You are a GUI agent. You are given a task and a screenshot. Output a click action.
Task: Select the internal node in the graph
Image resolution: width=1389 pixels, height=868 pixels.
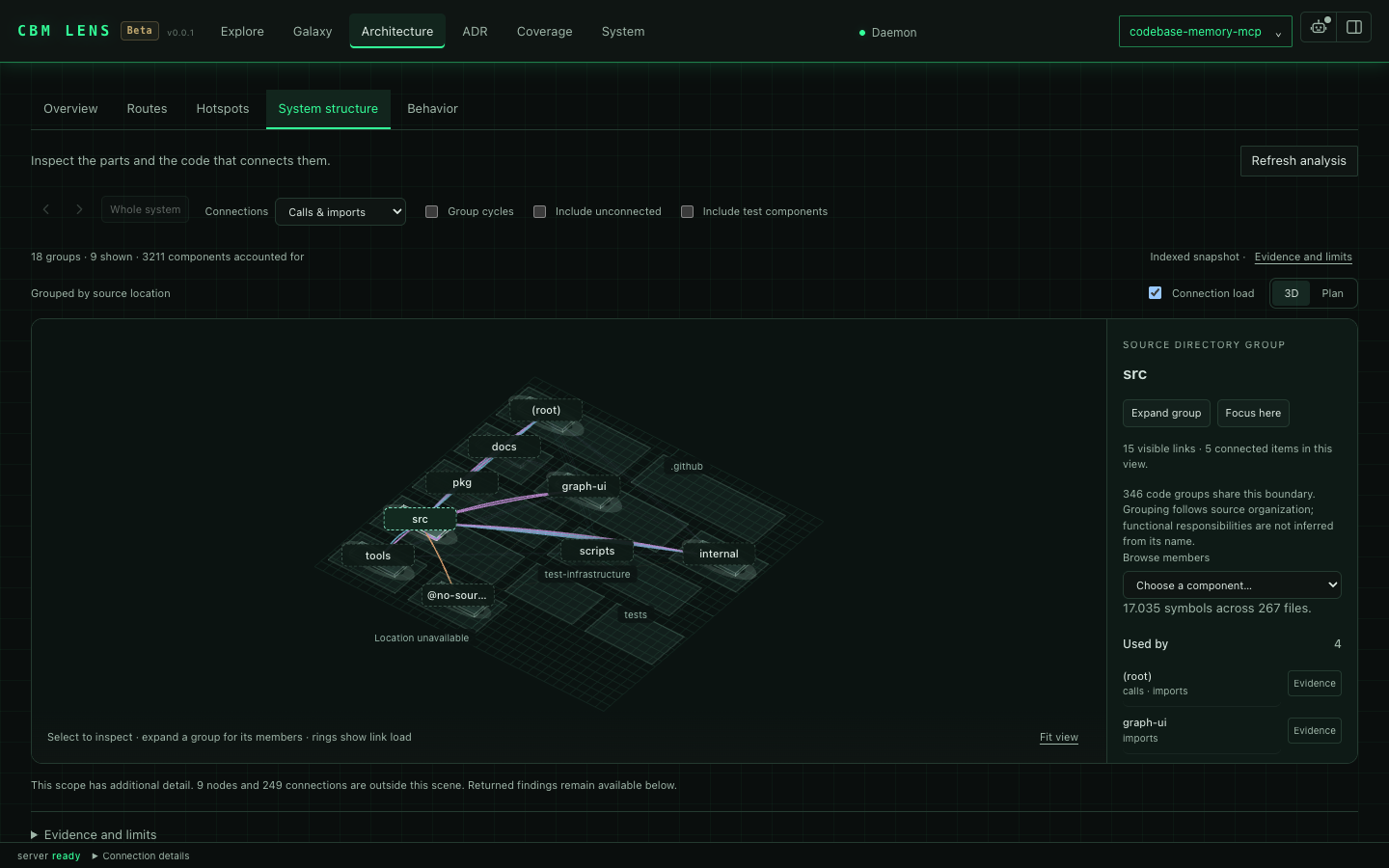719,554
